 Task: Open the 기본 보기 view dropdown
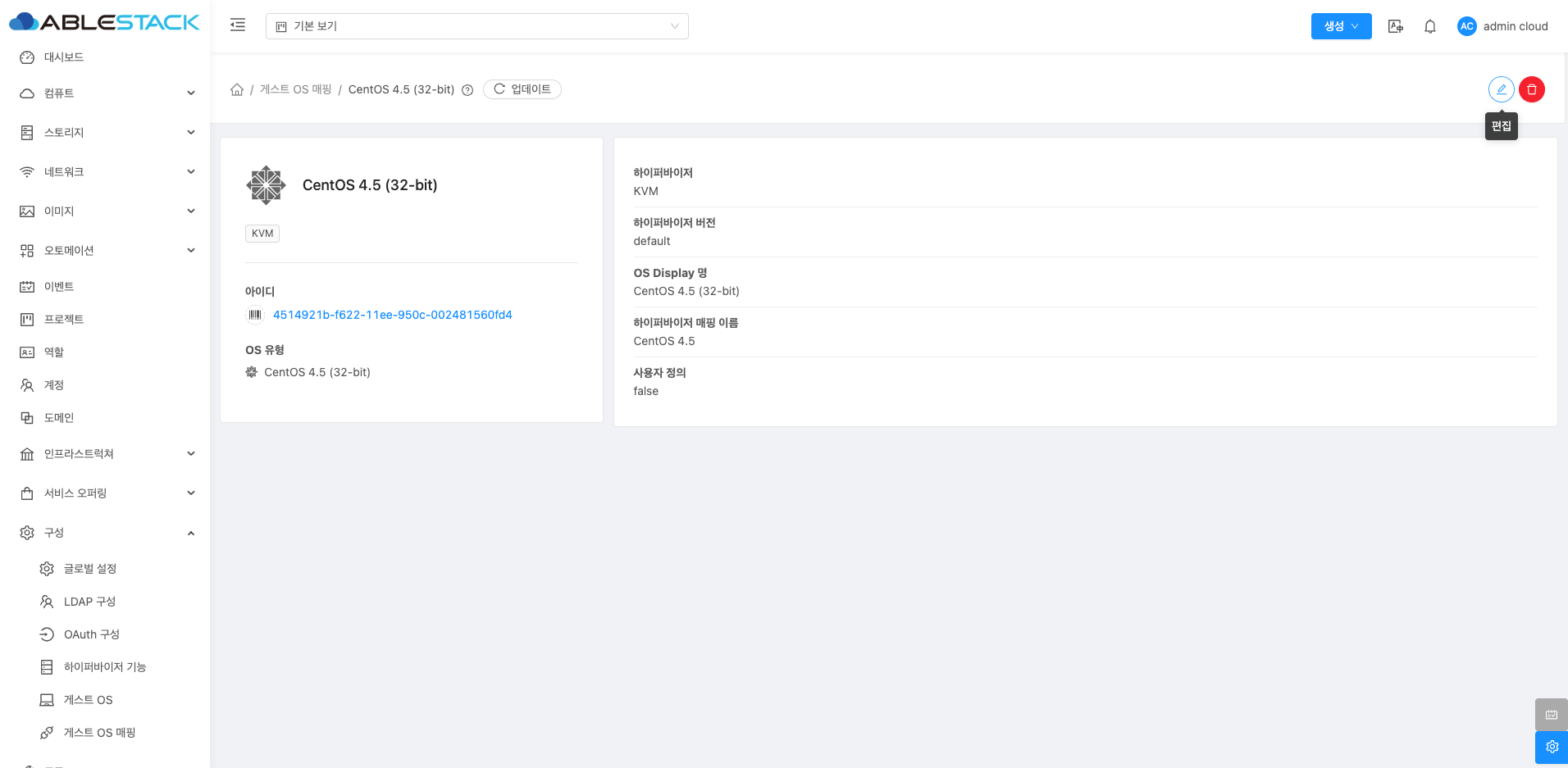[x=477, y=26]
